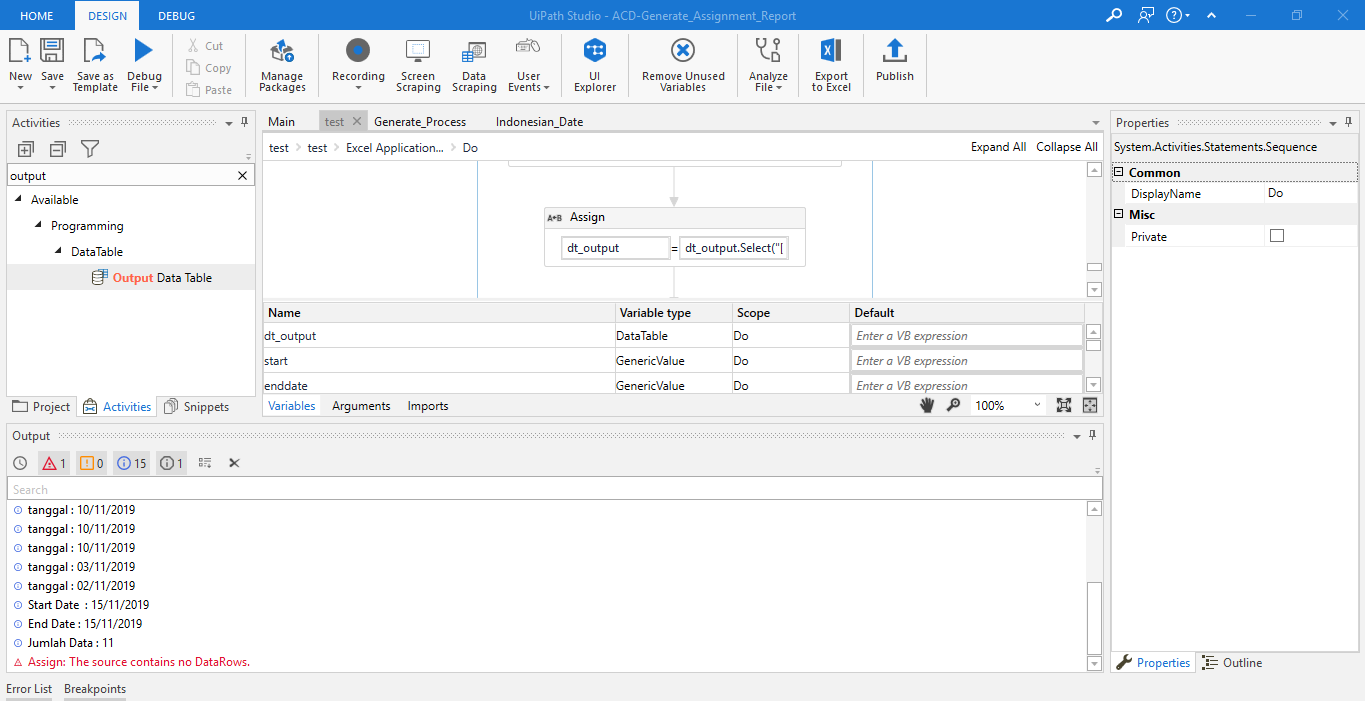Open Manage Packages
The height and width of the screenshot is (701, 1365).
(x=281, y=64)
